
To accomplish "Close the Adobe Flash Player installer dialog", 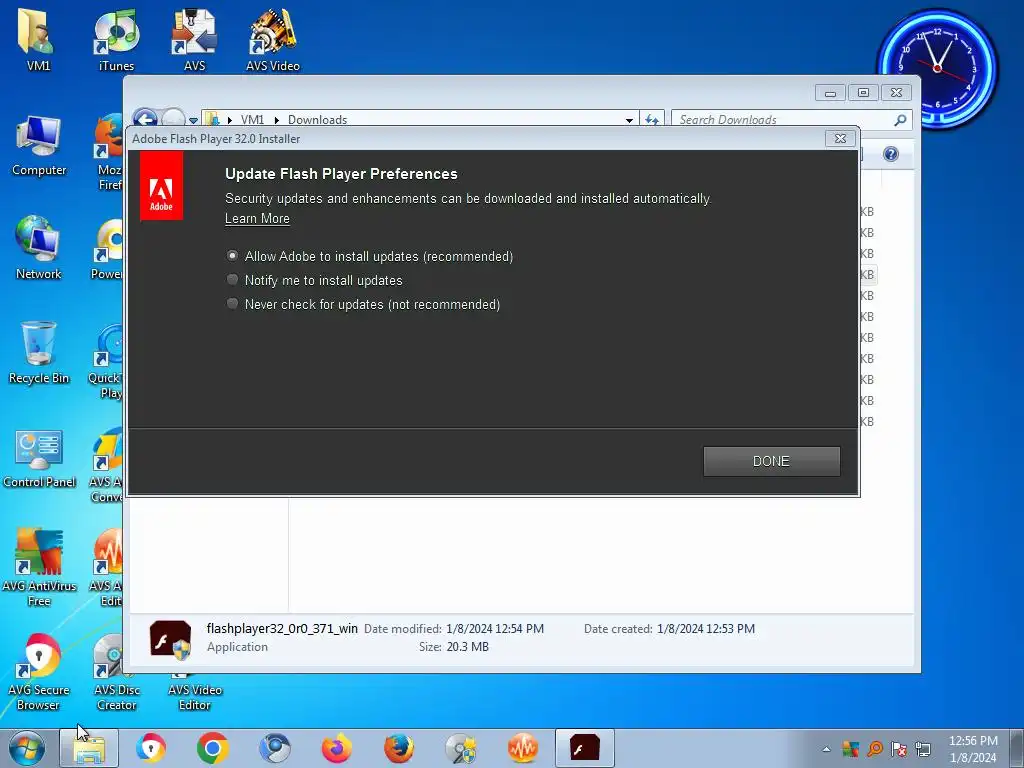I will click(840, 138).
